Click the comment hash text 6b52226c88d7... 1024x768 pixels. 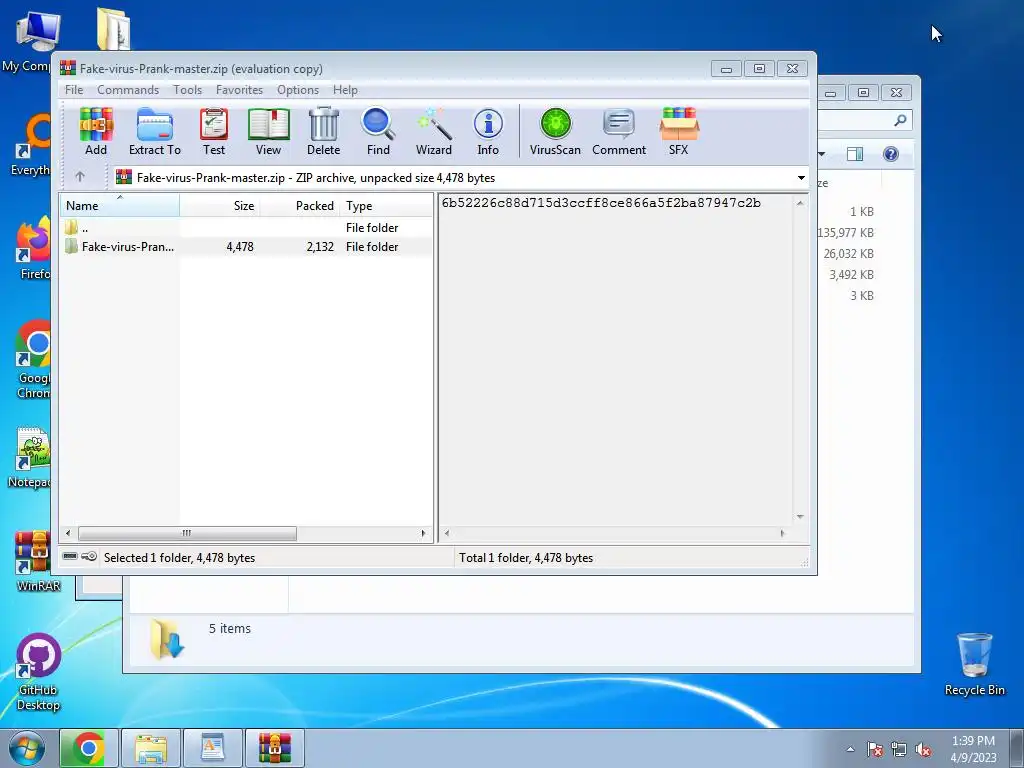[x=601, y=202]
